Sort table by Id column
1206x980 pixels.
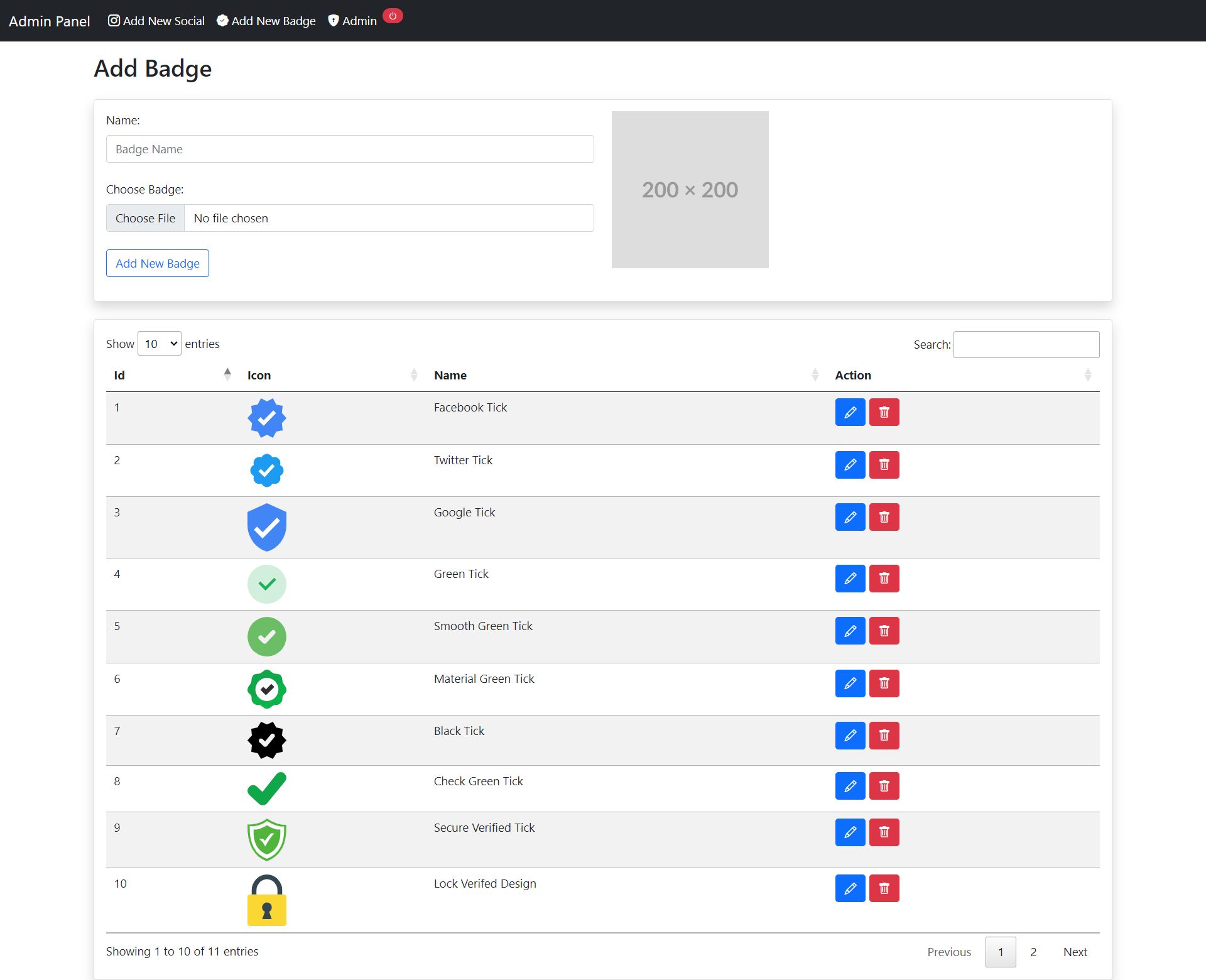click(x=170, y=375)
